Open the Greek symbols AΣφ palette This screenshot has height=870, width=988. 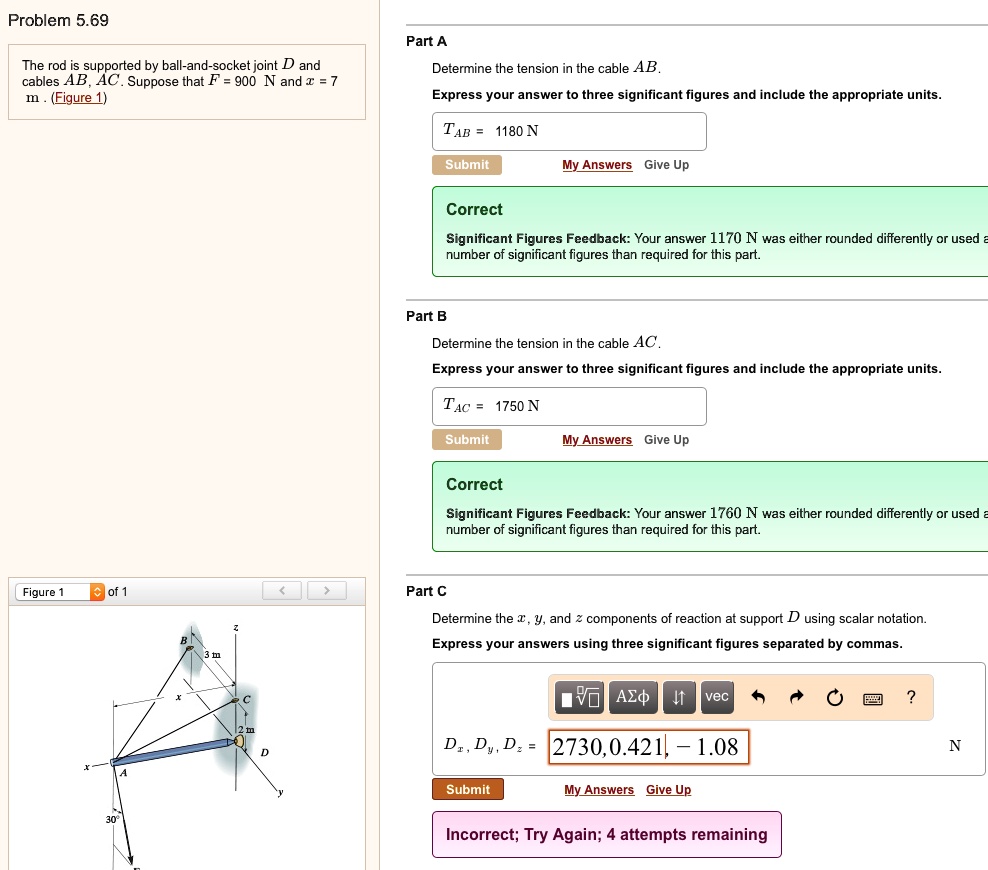pos(633,697)
